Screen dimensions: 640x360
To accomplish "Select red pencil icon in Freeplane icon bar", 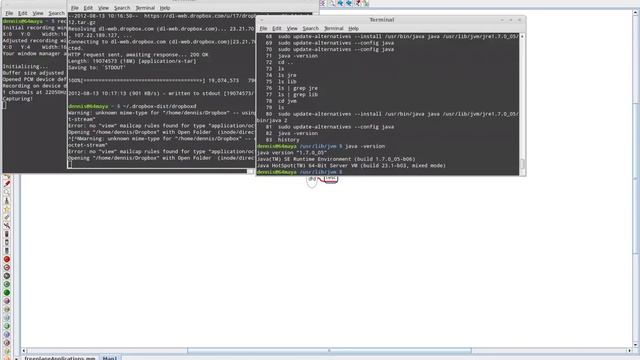I will (7, 184).
